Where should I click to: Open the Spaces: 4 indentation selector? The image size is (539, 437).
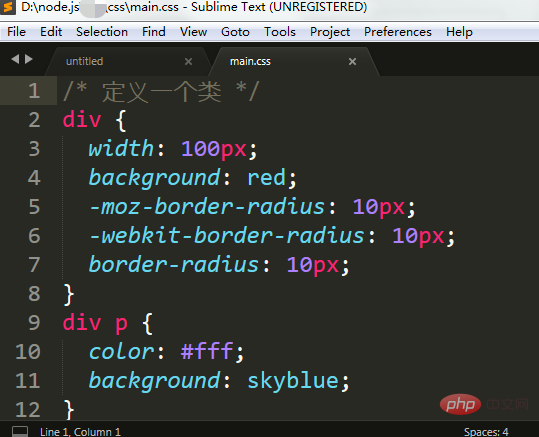(x=486, y=432)
